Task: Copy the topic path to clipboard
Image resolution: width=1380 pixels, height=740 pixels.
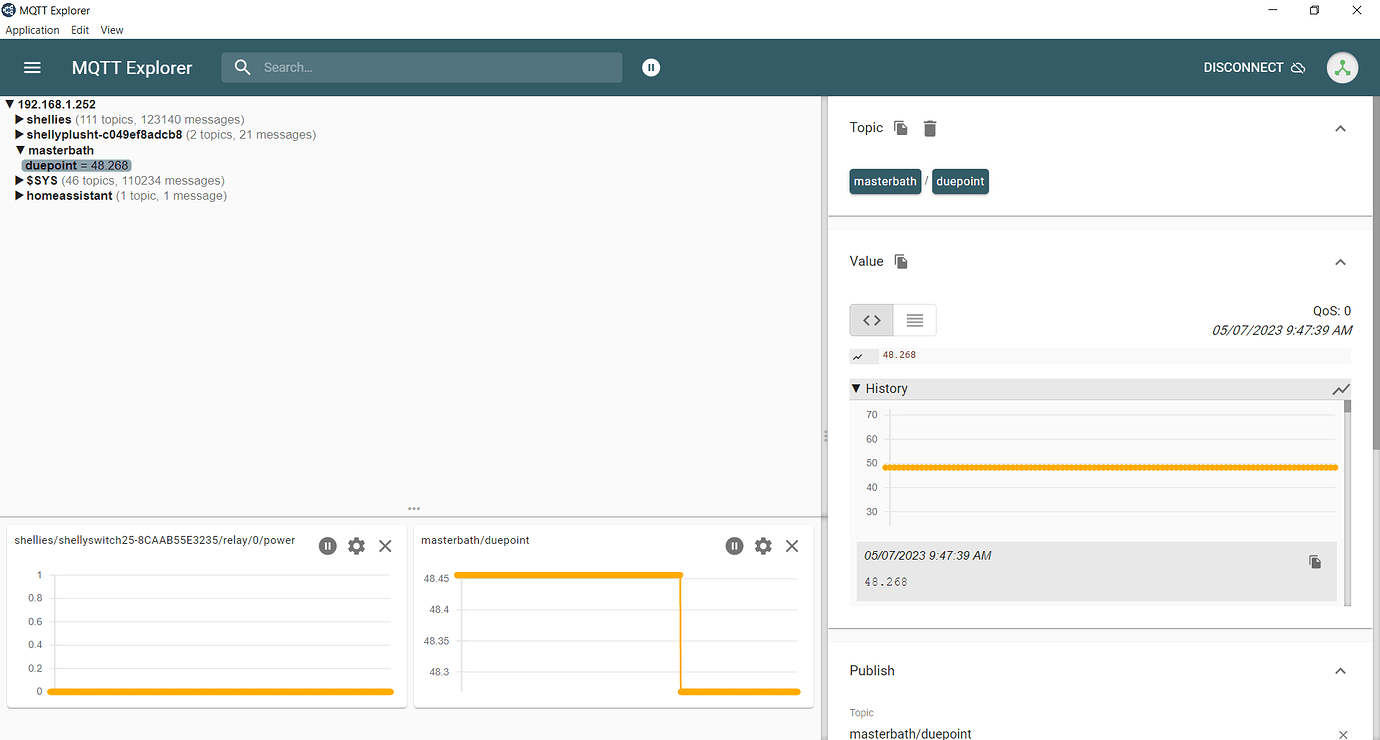Action: pyautogui.click(x=901, y=128)
